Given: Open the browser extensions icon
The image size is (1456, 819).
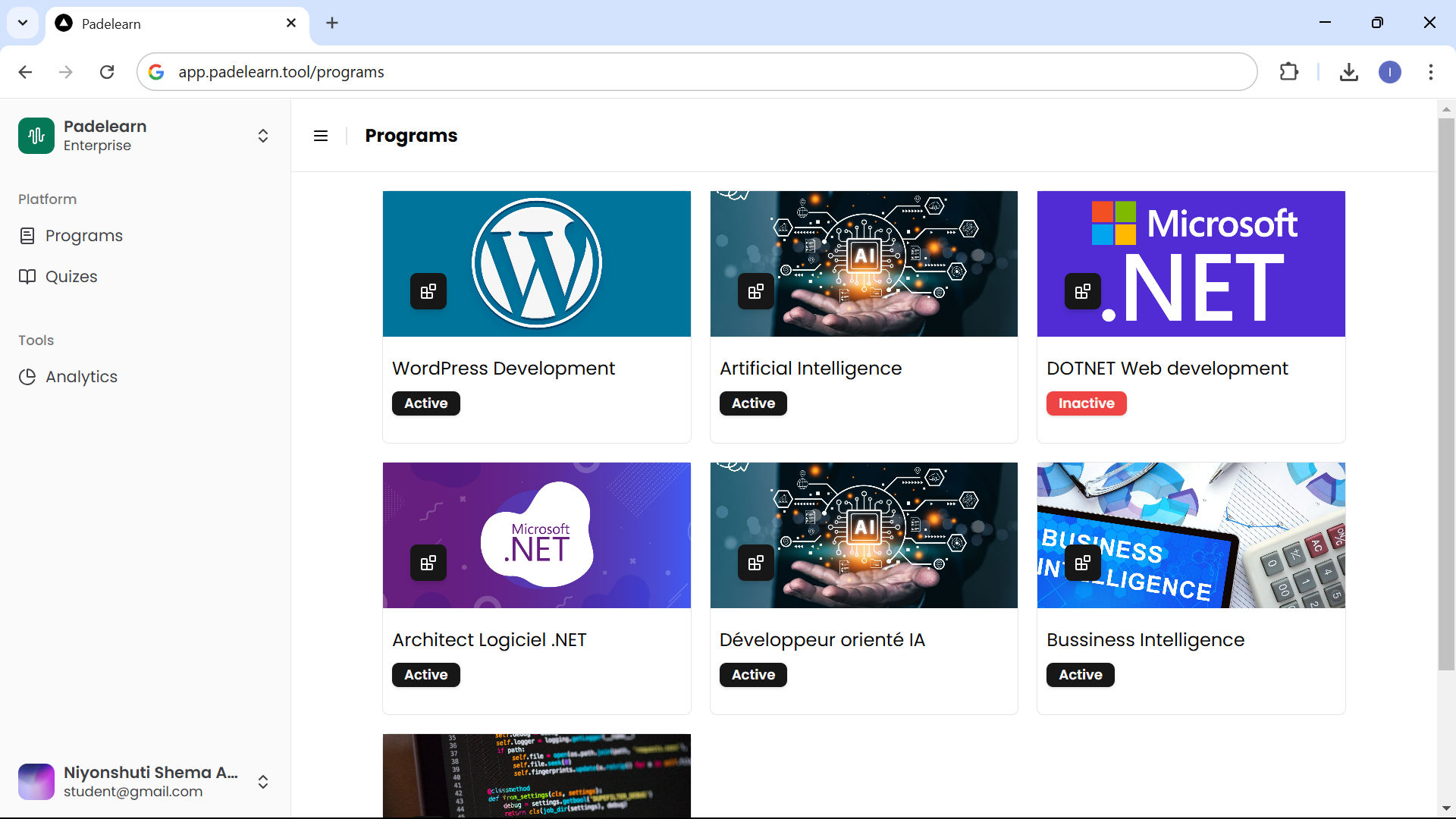Looking at the screenshot, I should tap(1288, 72).
